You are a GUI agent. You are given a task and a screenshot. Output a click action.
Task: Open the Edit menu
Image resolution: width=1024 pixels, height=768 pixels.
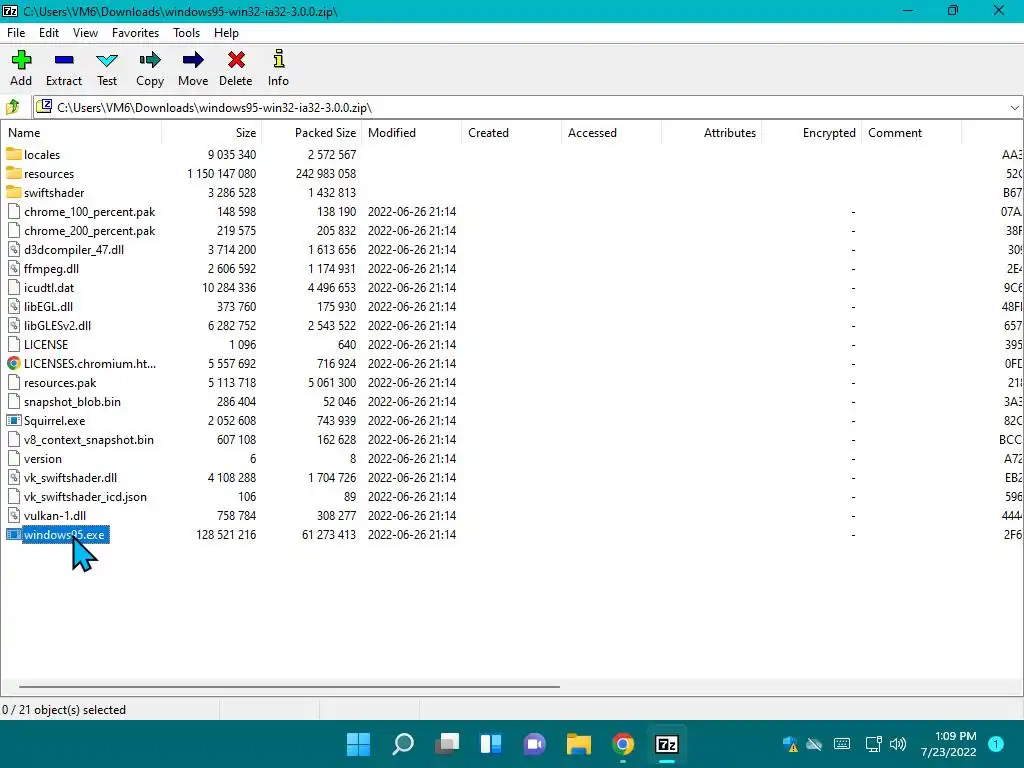pos(49,33)
